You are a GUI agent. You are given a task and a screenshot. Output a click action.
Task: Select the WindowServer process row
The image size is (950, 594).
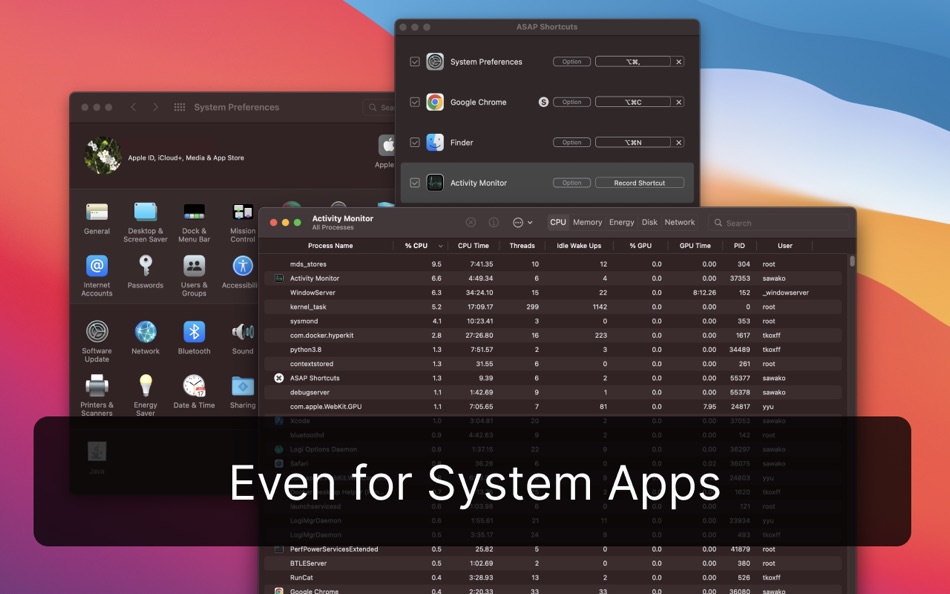(x=553, y=292)
